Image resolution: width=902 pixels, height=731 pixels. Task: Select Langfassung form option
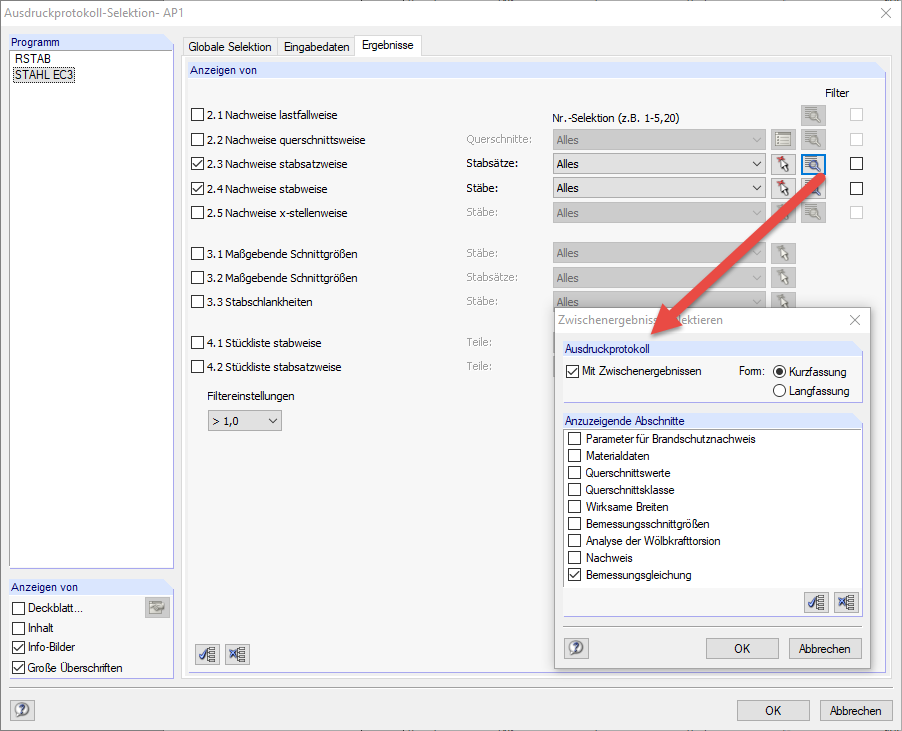point(779,391)
